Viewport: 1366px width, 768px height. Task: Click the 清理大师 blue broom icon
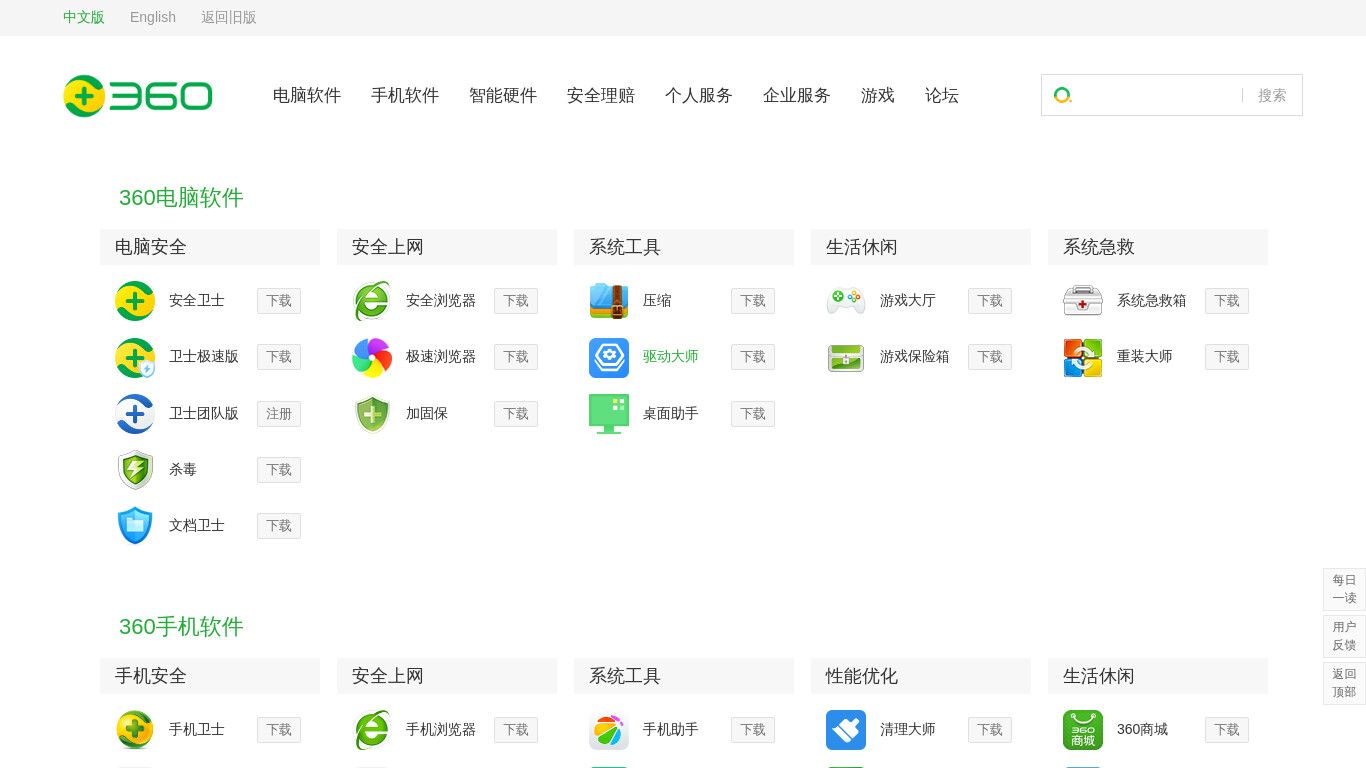pyautogui.click(x=846, y=730)
